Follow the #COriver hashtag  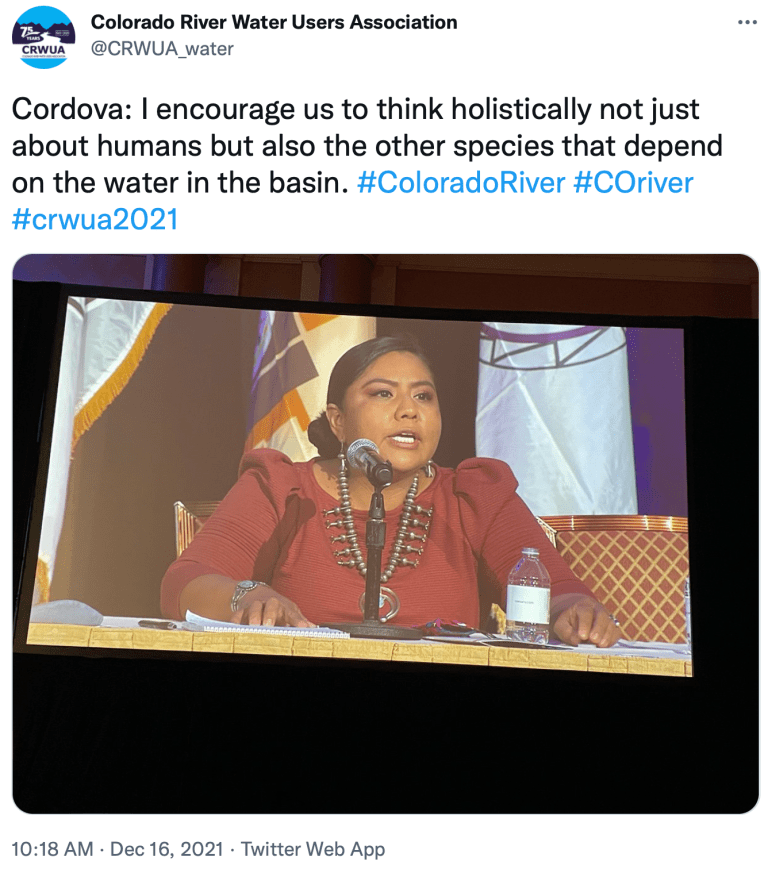[x=633, y=183]
